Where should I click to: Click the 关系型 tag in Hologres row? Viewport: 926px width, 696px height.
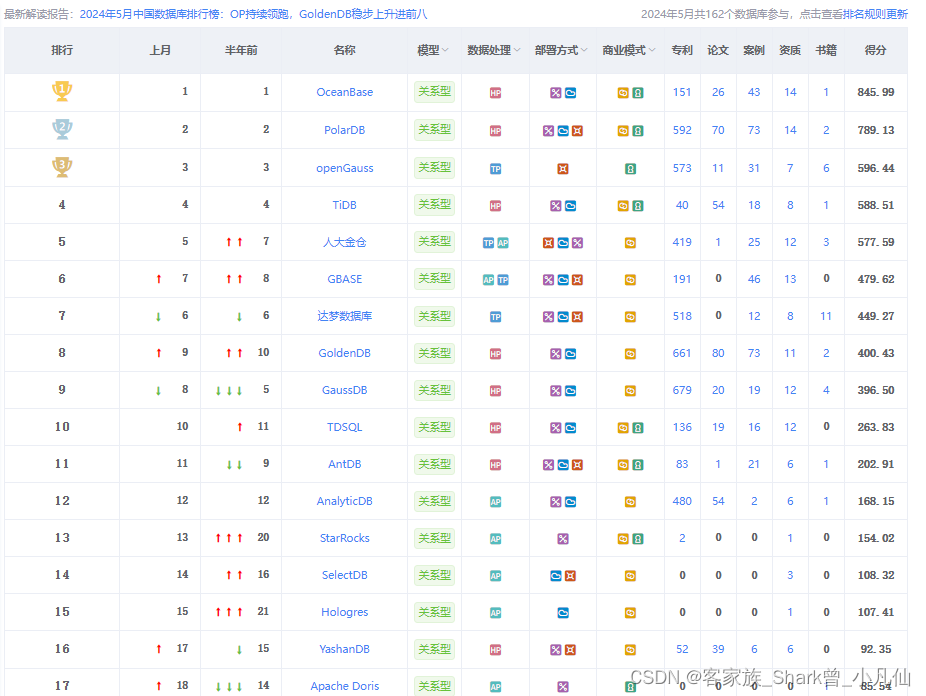(x=435, y=612)
